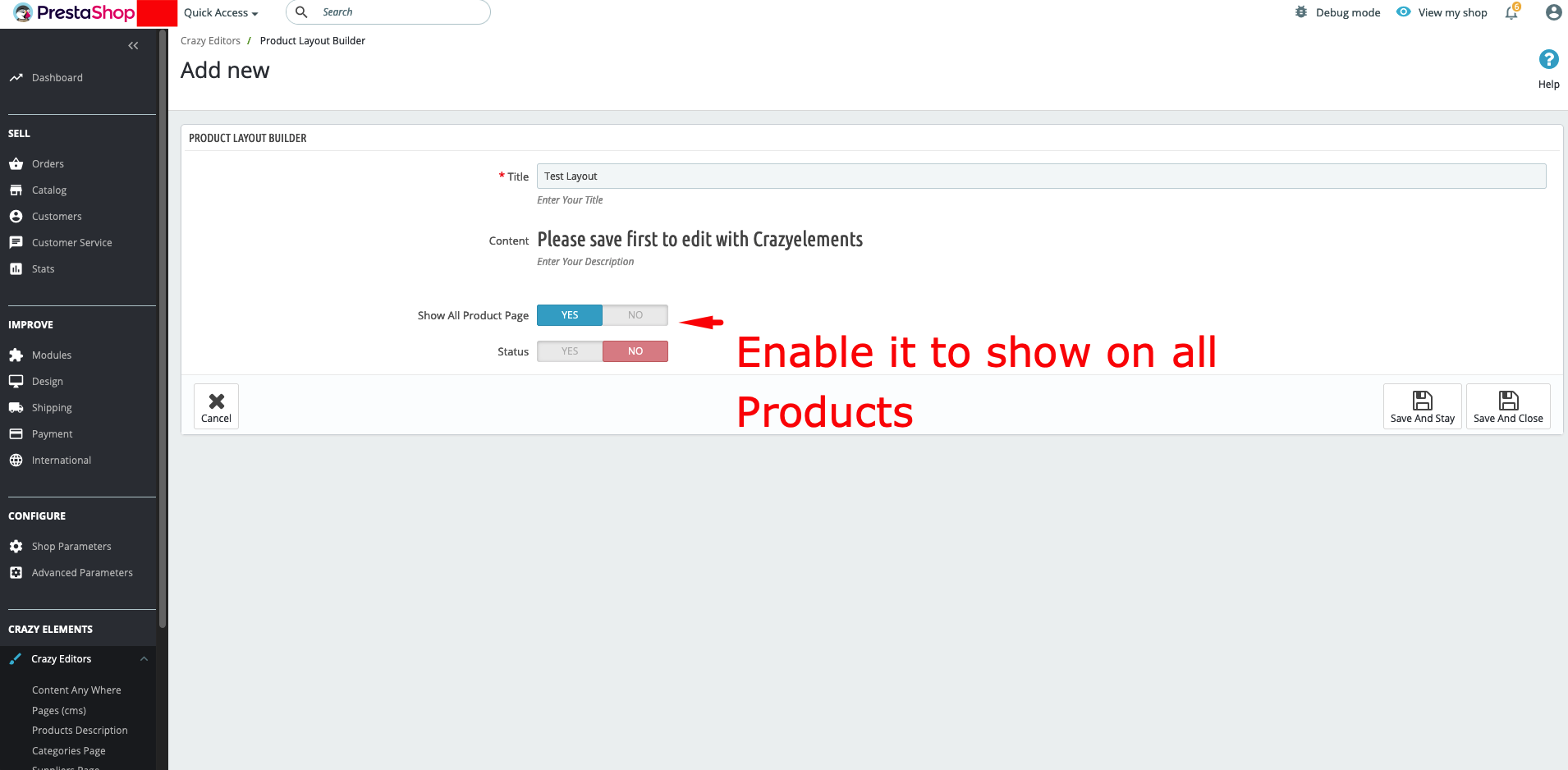The image size is (1568, 770).
Task: Click the Cancel button
Action: (x=216, y=406)
